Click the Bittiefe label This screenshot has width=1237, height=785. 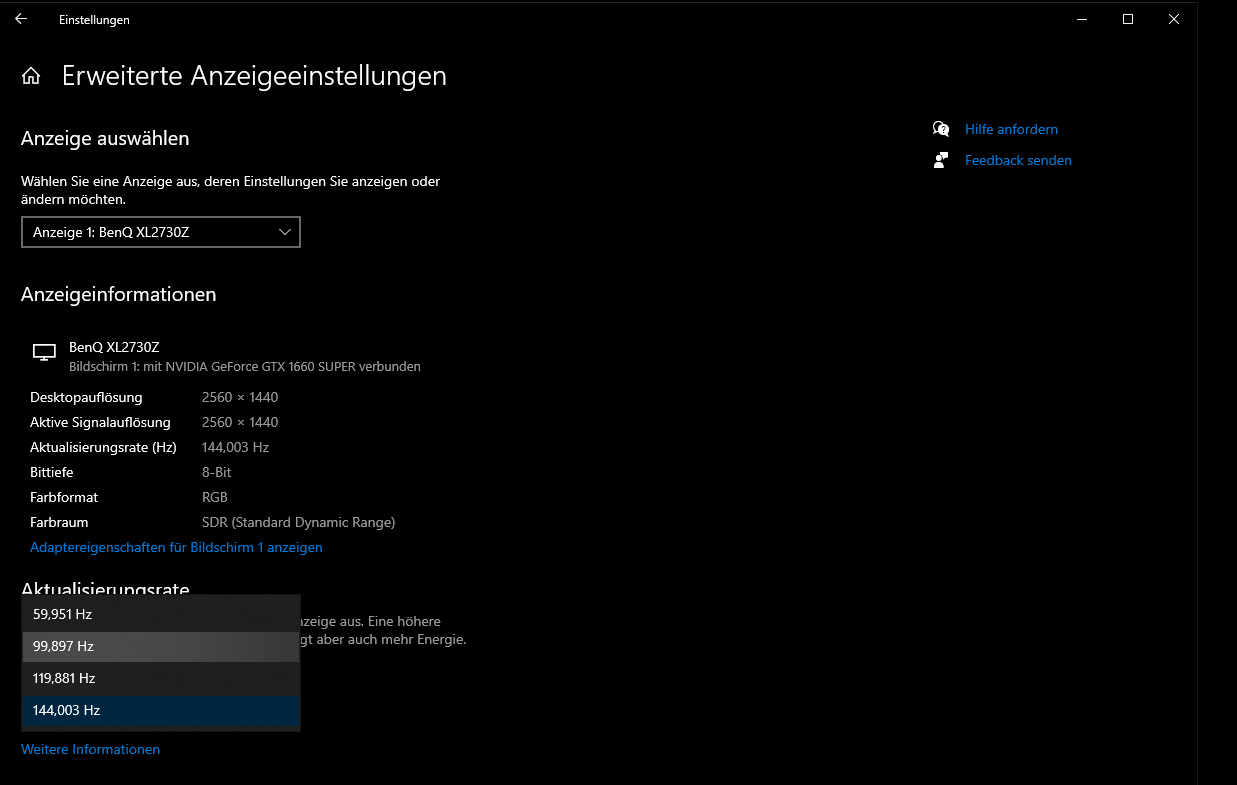52,472
